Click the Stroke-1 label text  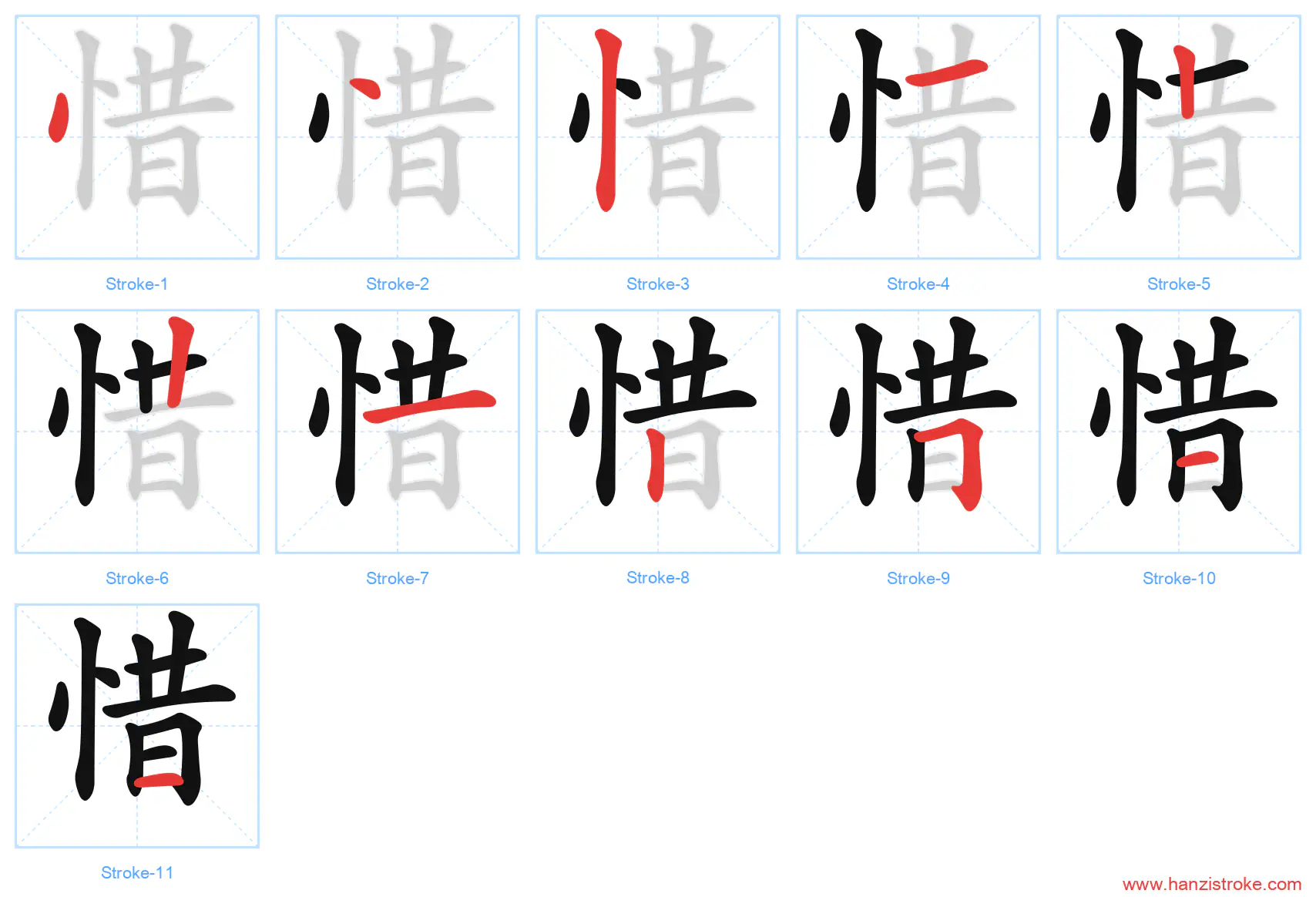(x=137, y=284)
